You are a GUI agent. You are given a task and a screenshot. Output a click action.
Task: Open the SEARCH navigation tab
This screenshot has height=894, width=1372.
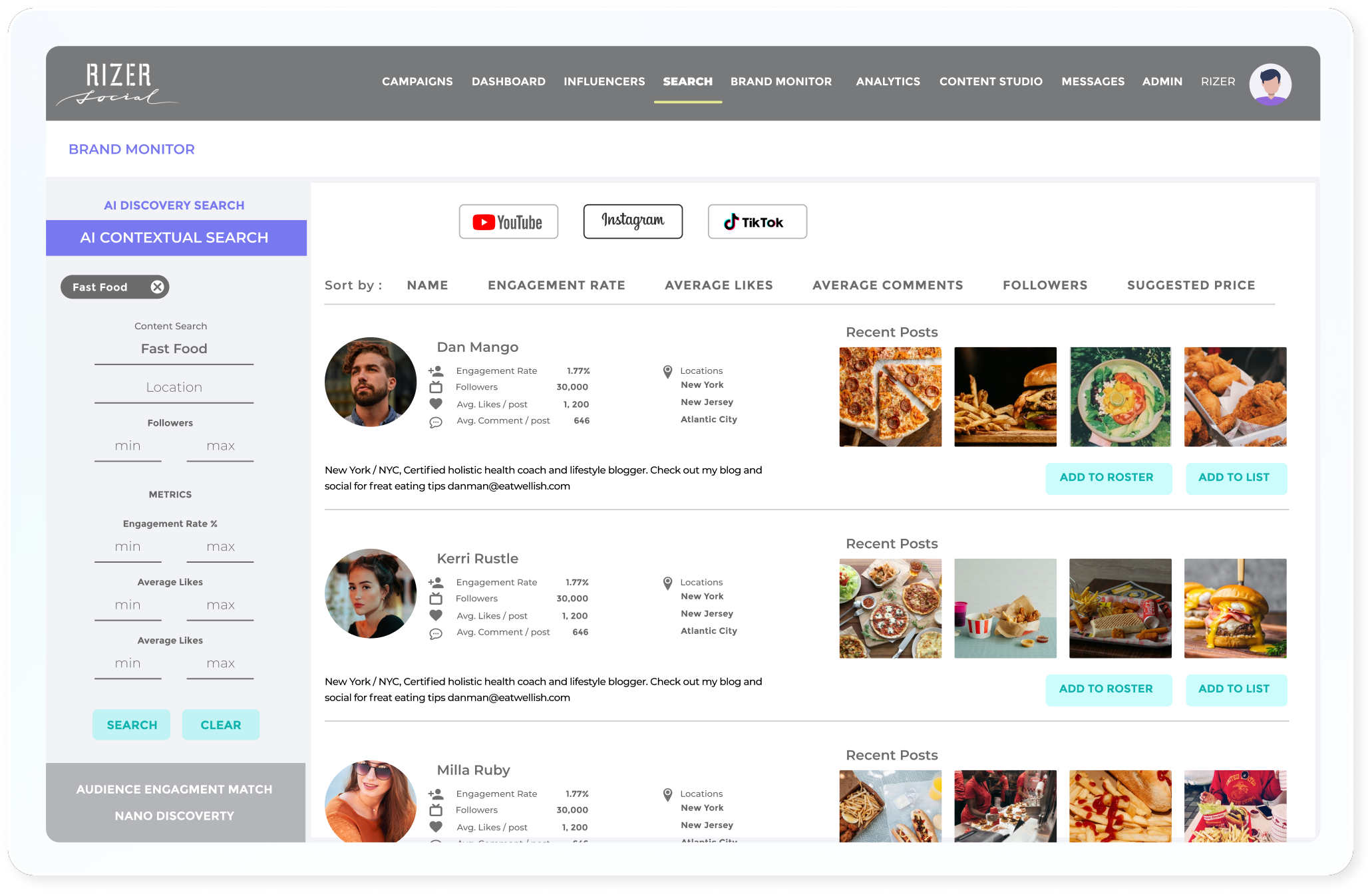[687, 81]
